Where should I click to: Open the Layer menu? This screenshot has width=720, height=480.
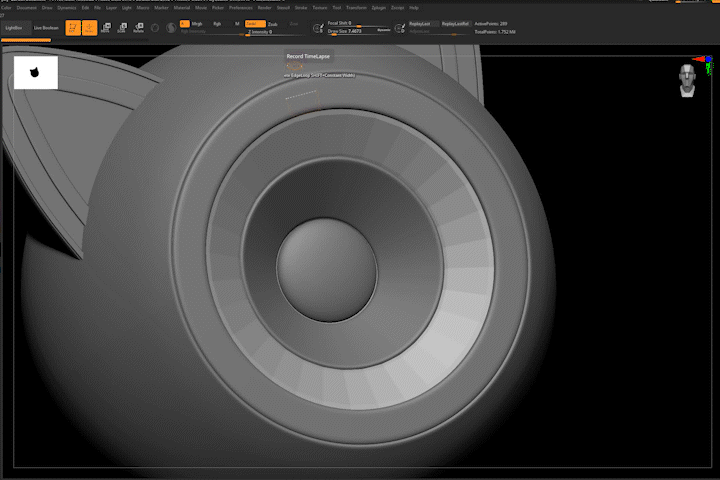tap(112, 8)
